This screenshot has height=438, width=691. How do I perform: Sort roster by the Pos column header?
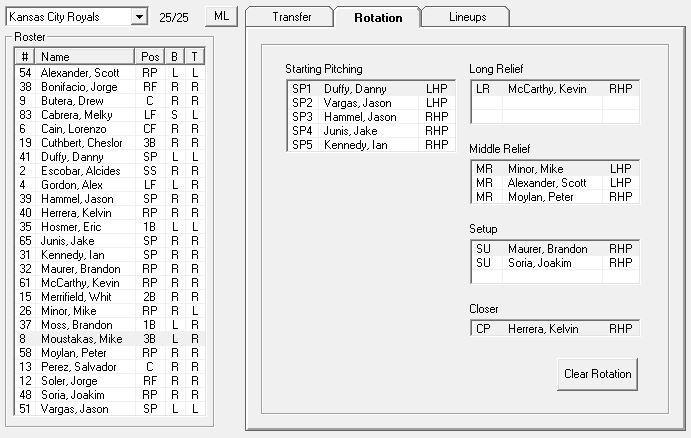pyautogui.click(x=150, y=57)
